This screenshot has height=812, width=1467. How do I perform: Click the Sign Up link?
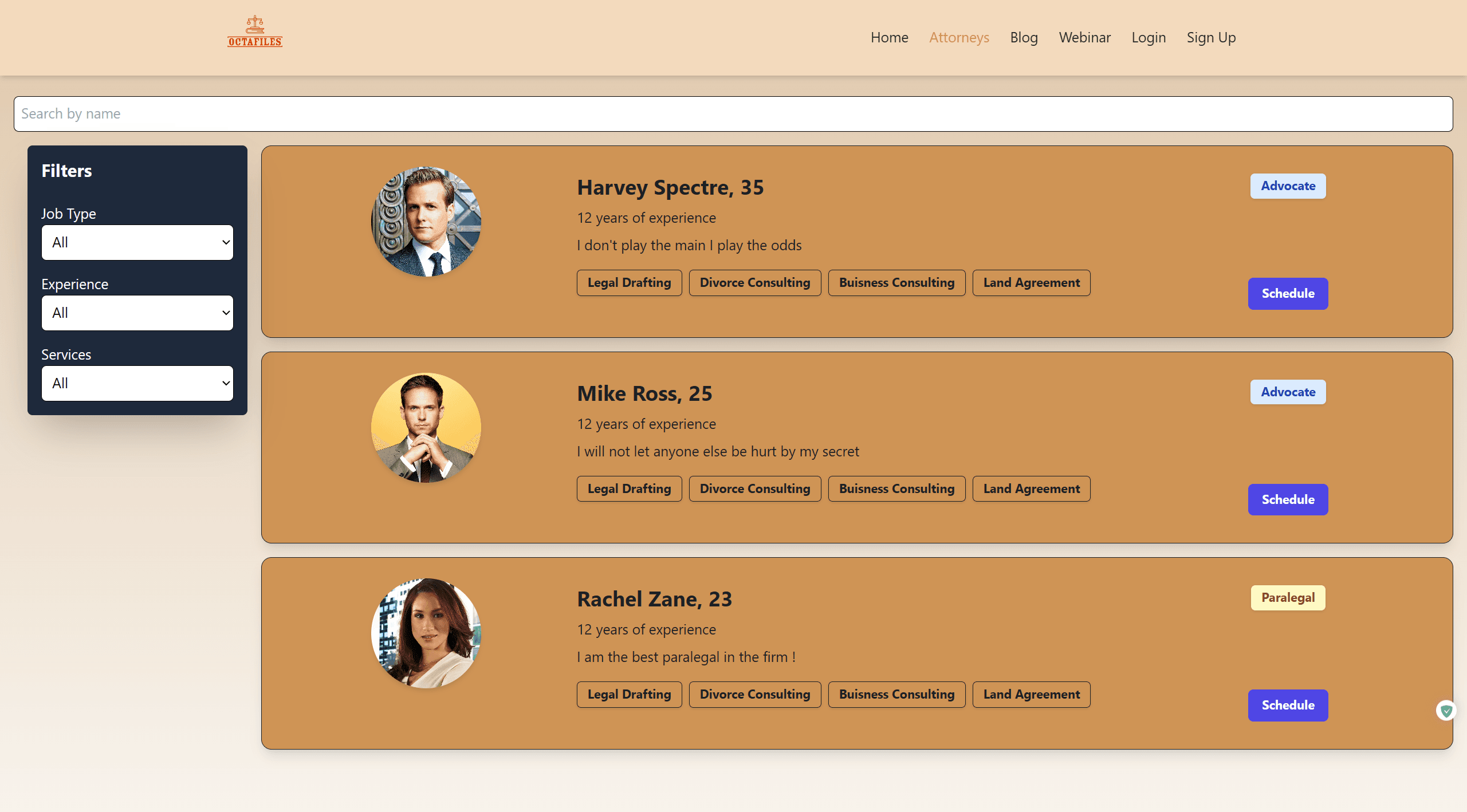click(x=1210, y=37)
